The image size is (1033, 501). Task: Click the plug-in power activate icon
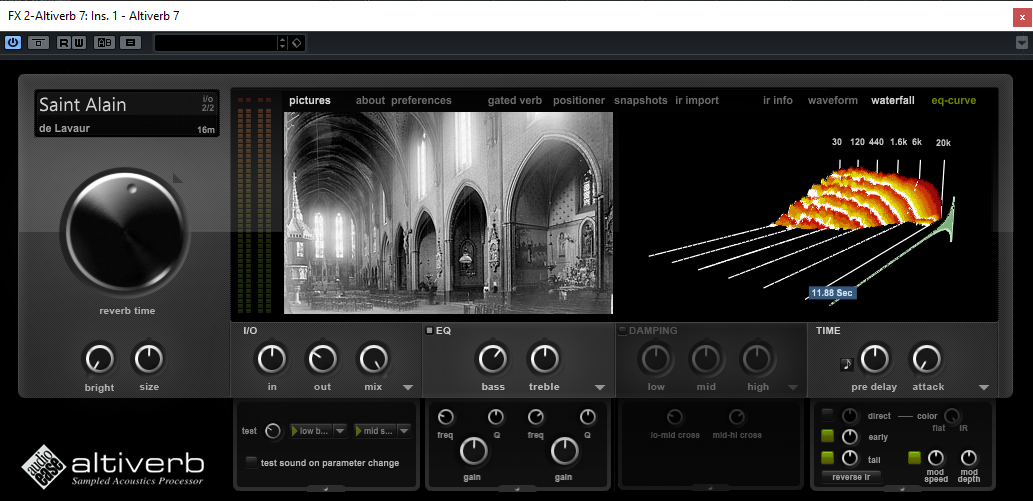click(x=13, y=43)
